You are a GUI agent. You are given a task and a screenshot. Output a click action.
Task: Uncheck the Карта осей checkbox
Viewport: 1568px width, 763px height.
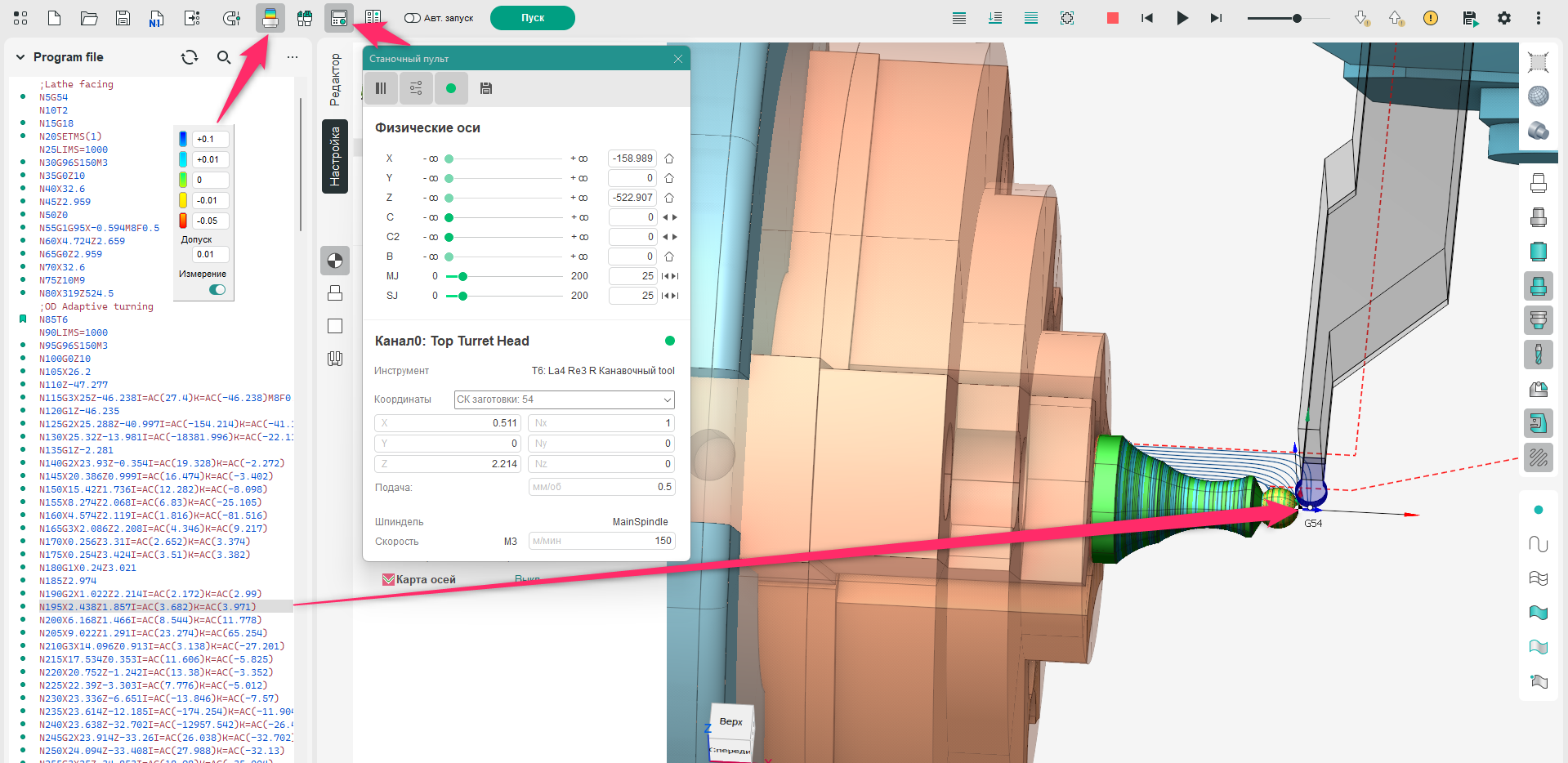pyautogui.click(x=389, y=580)
